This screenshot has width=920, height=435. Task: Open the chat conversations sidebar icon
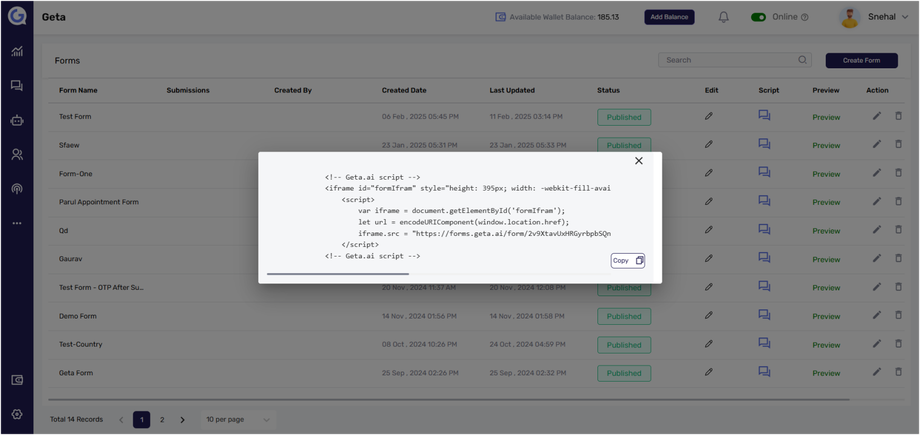(x=17, y=86)
